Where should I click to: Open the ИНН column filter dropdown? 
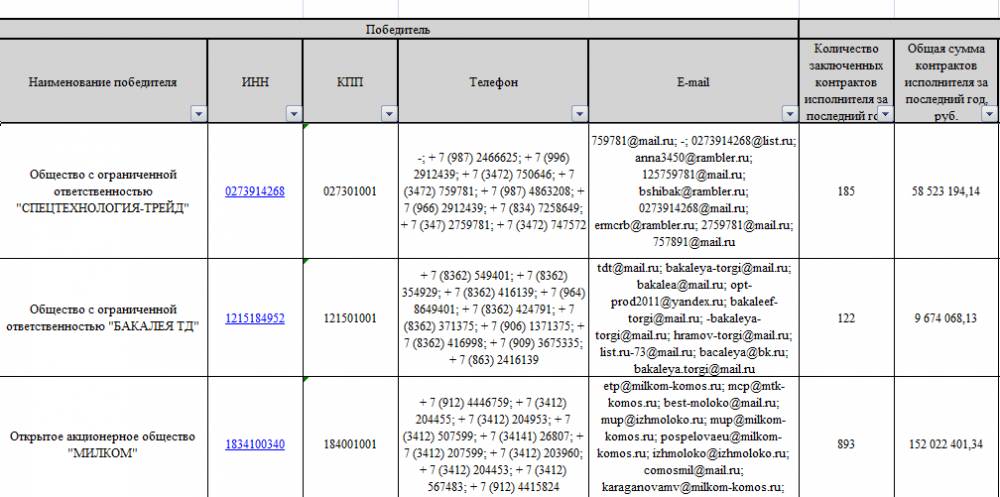coord(293,114)
